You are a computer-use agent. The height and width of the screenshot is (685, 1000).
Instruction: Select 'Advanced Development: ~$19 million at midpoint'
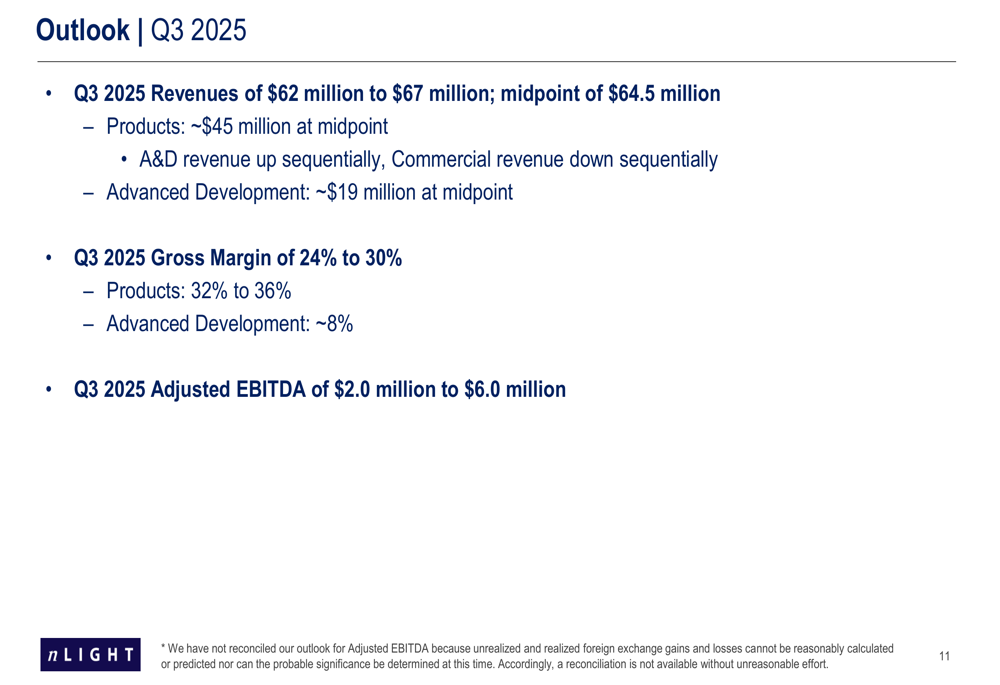point(309,193)
